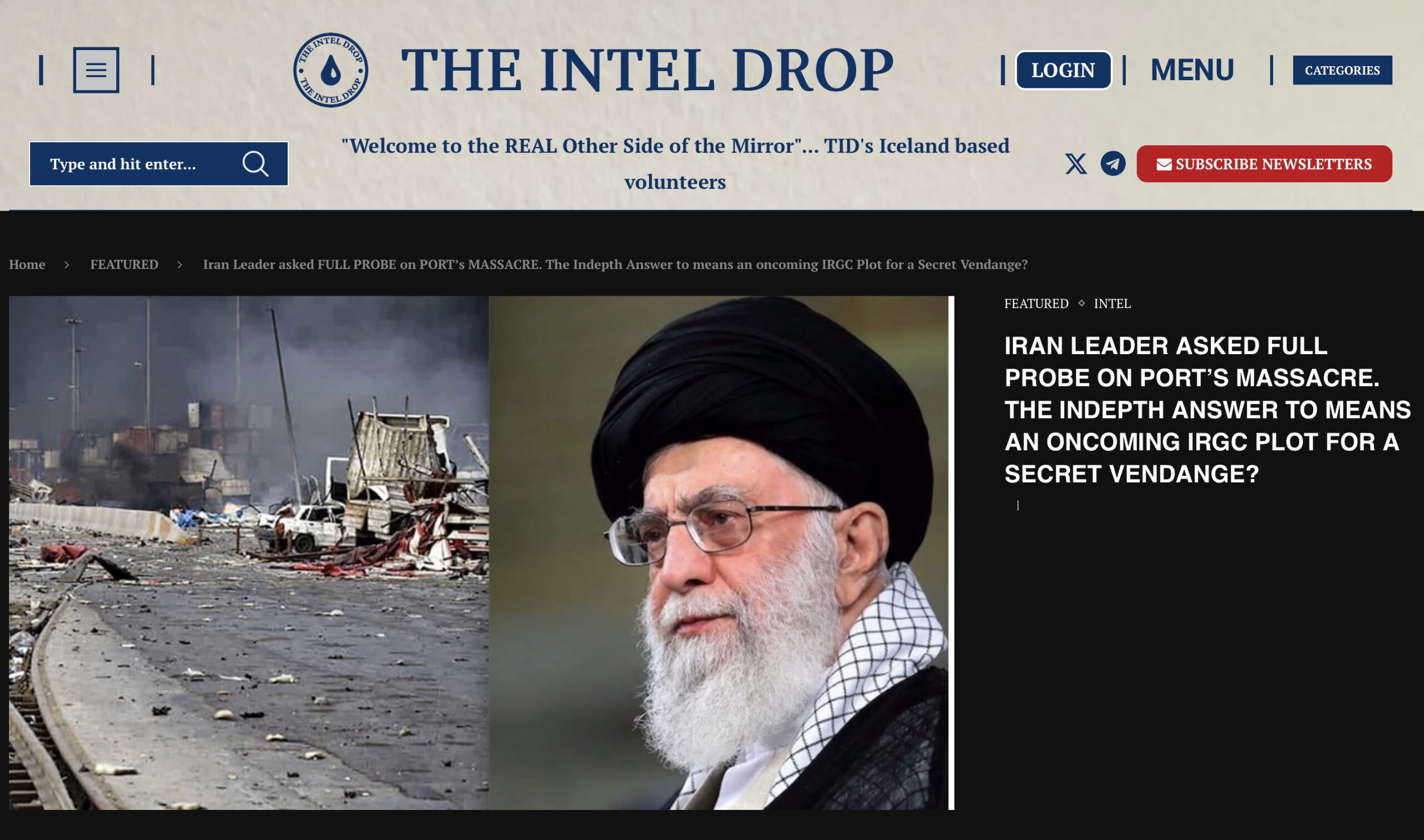Click SUBSCRIBE NEWSLETTERS button
Viewport: 1424px width, 840px height.
point(1264,163)
